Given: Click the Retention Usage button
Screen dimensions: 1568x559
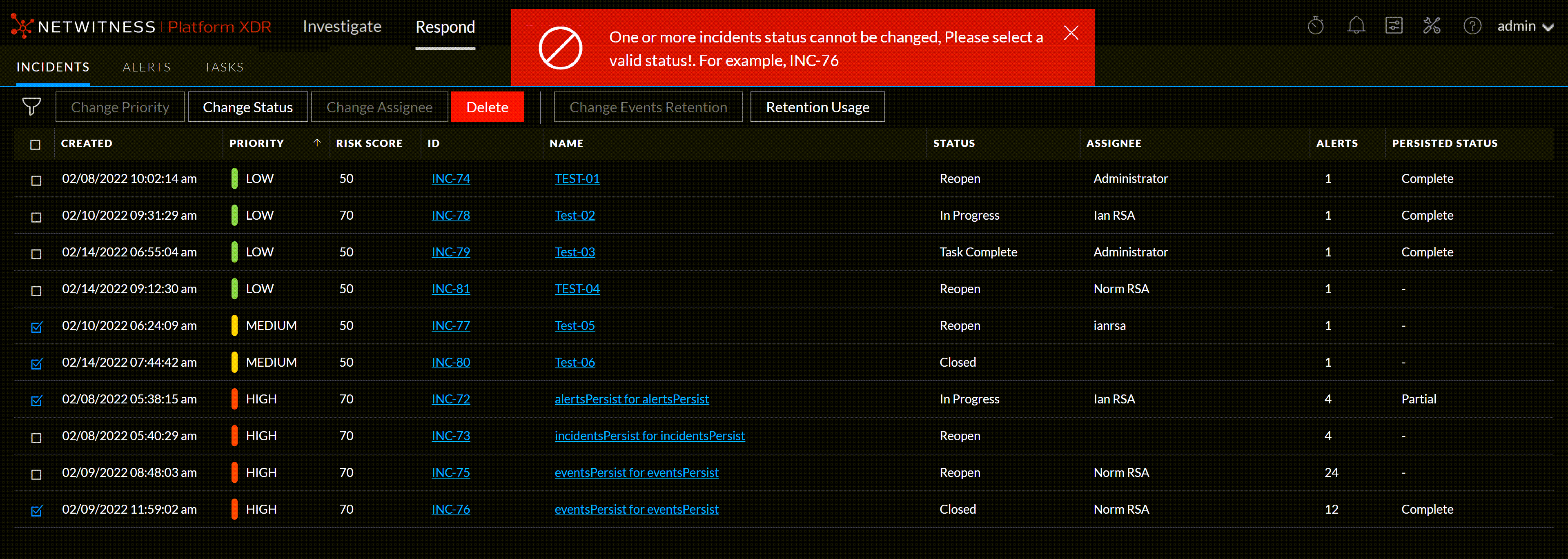Looking at the screenshot, I should tap(817, 107).
